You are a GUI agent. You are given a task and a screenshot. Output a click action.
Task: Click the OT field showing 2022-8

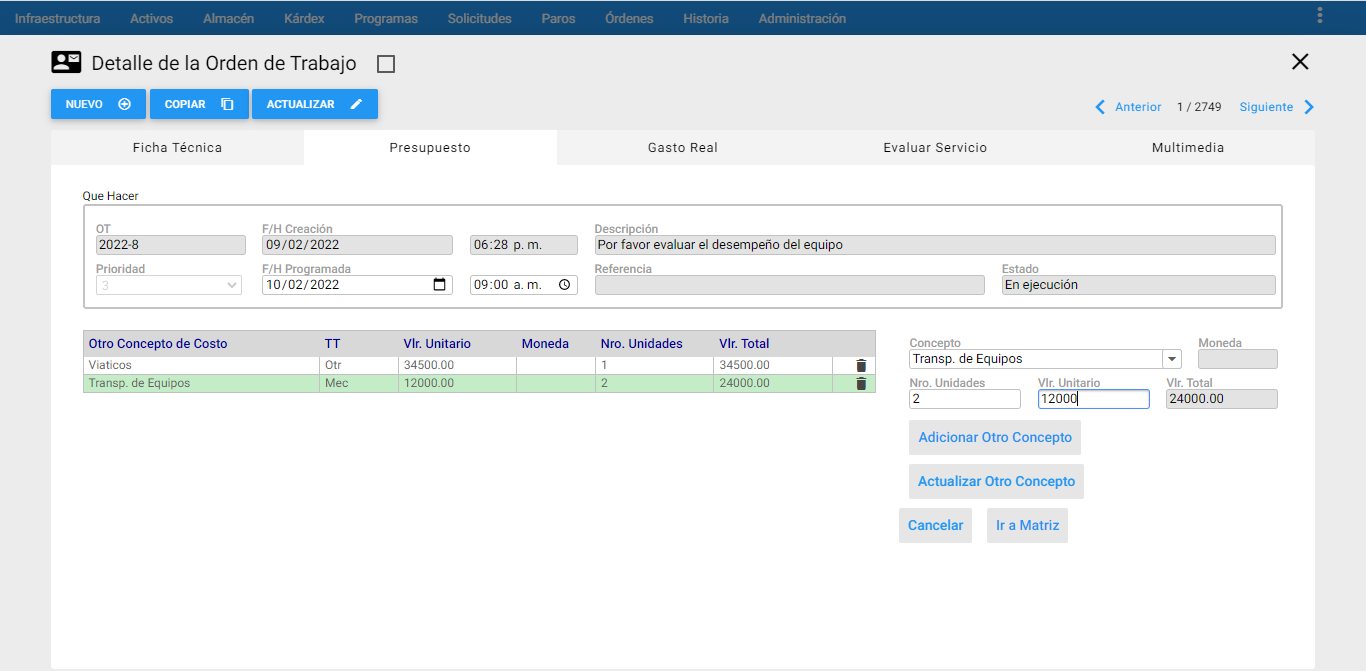tap(170, 245)
